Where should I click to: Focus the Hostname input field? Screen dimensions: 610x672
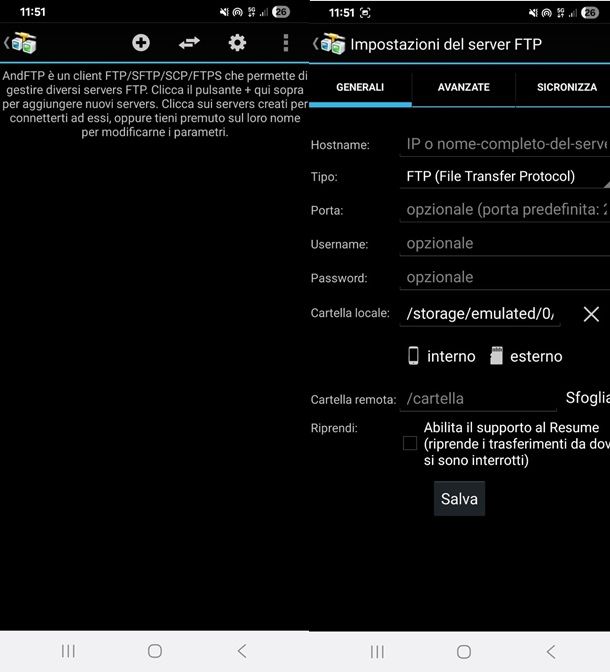505,144
